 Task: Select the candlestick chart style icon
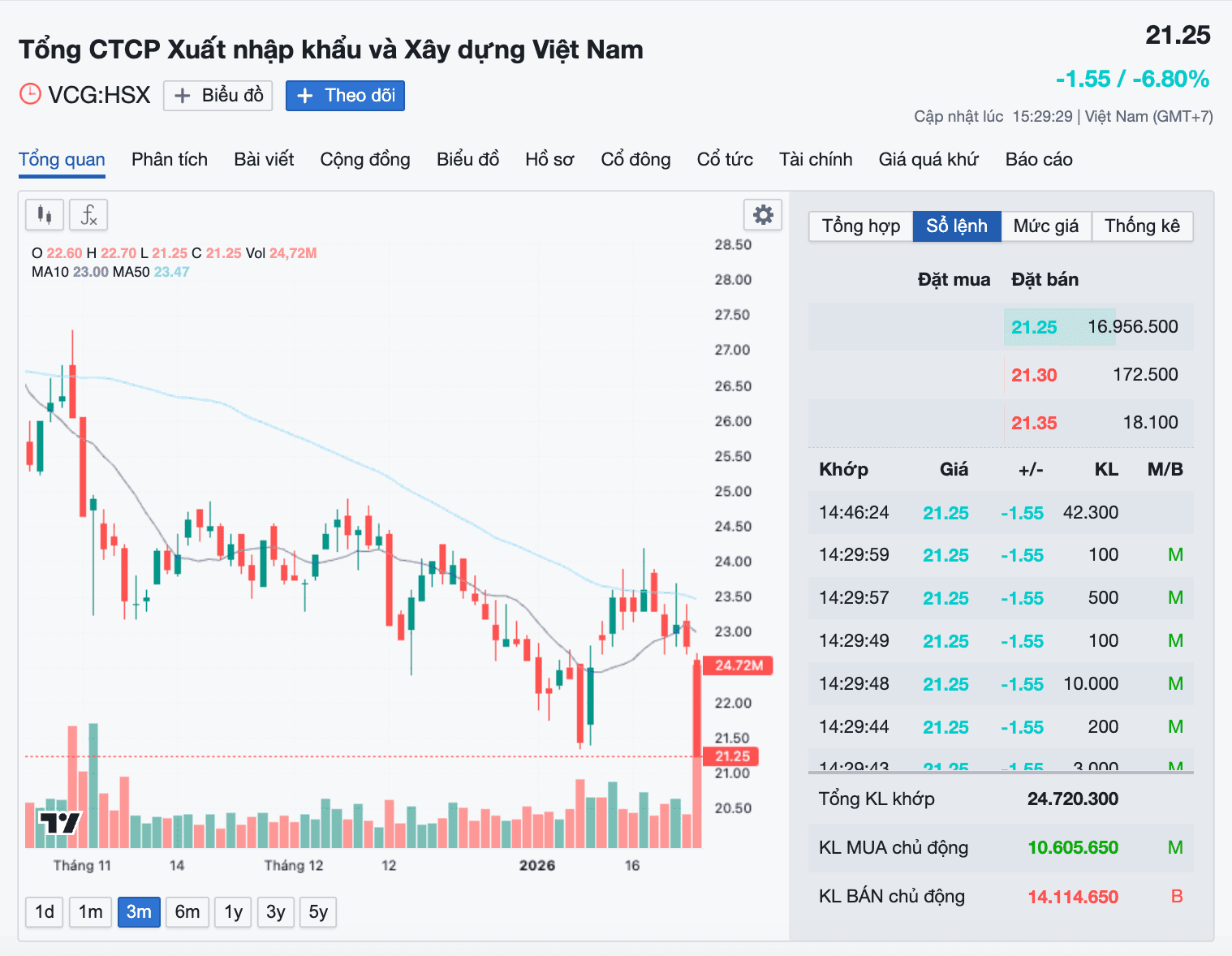click(44, 214)
